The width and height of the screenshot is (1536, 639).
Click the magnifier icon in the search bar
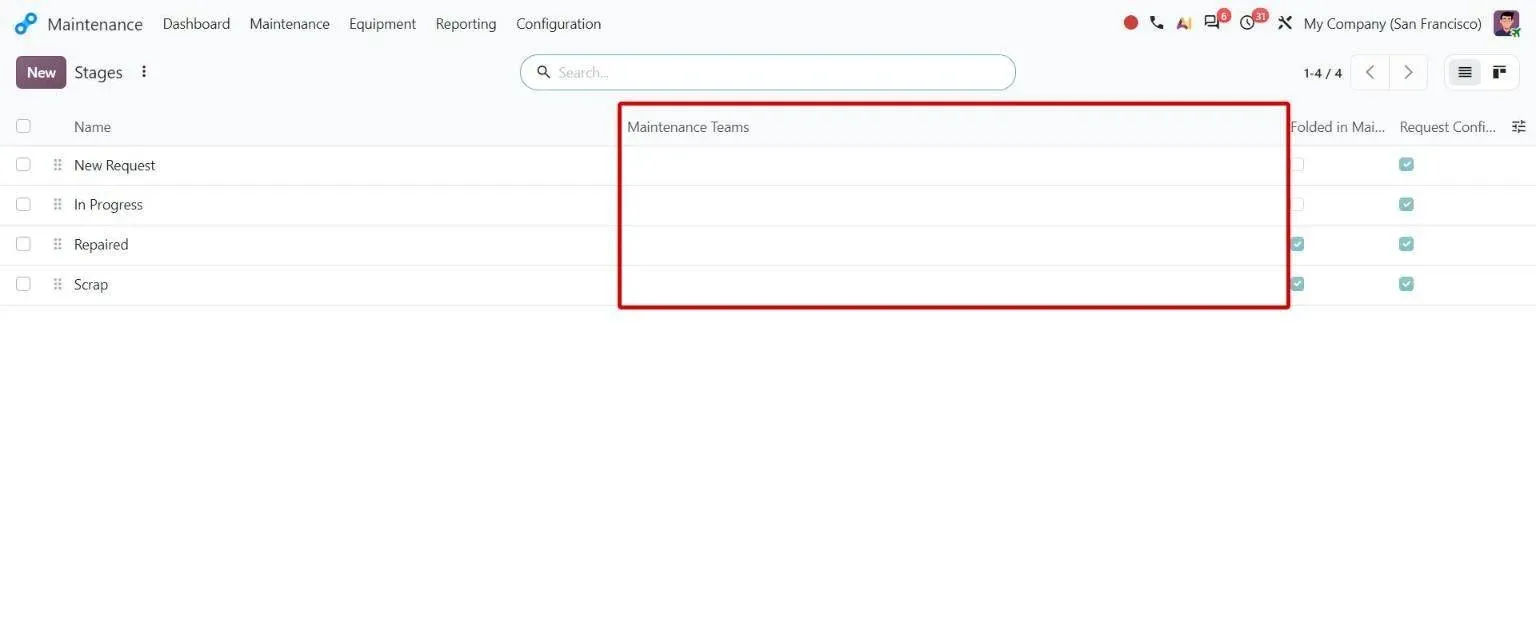click(544, 72)
